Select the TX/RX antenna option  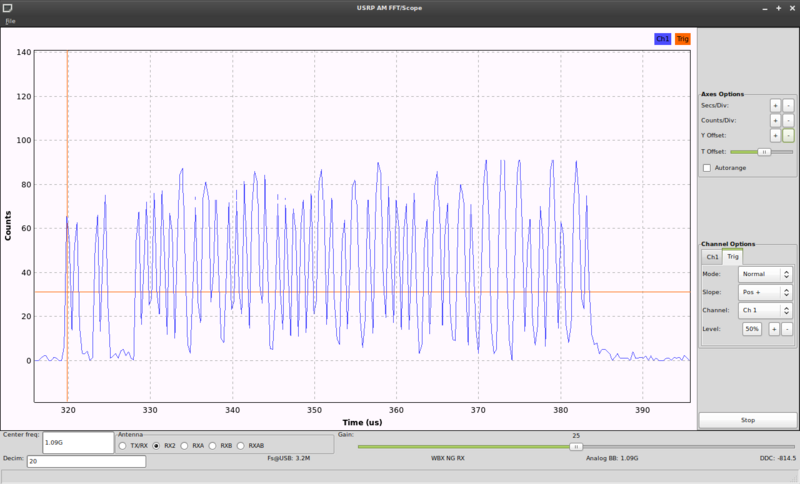click(123, 446)
